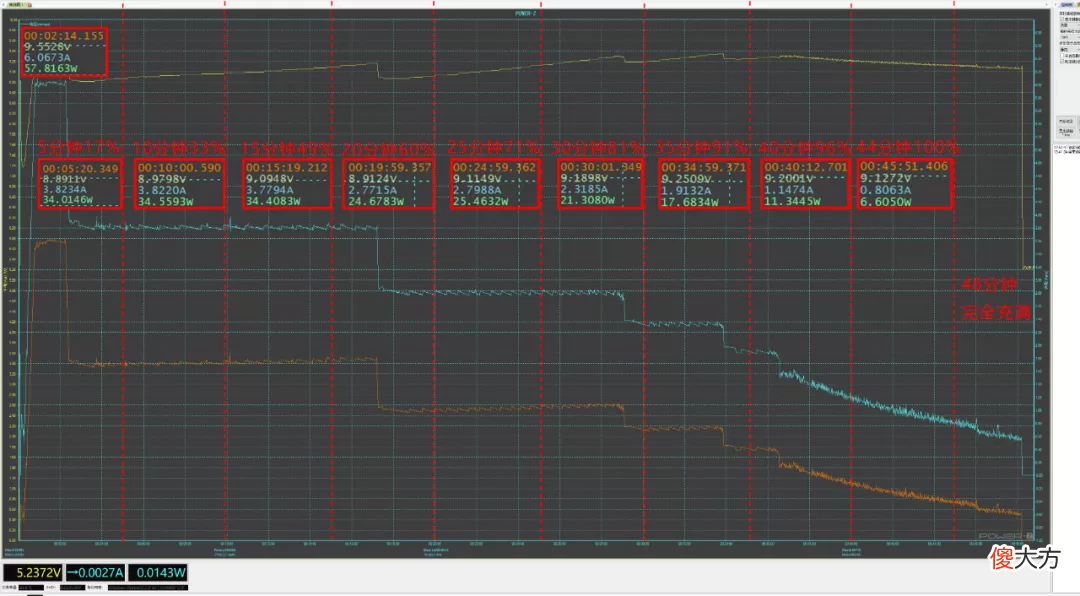The width and height of the screenshot is (1080, 596).
Task: Click the long black field below power readout
Action: (x=148, y=588)
